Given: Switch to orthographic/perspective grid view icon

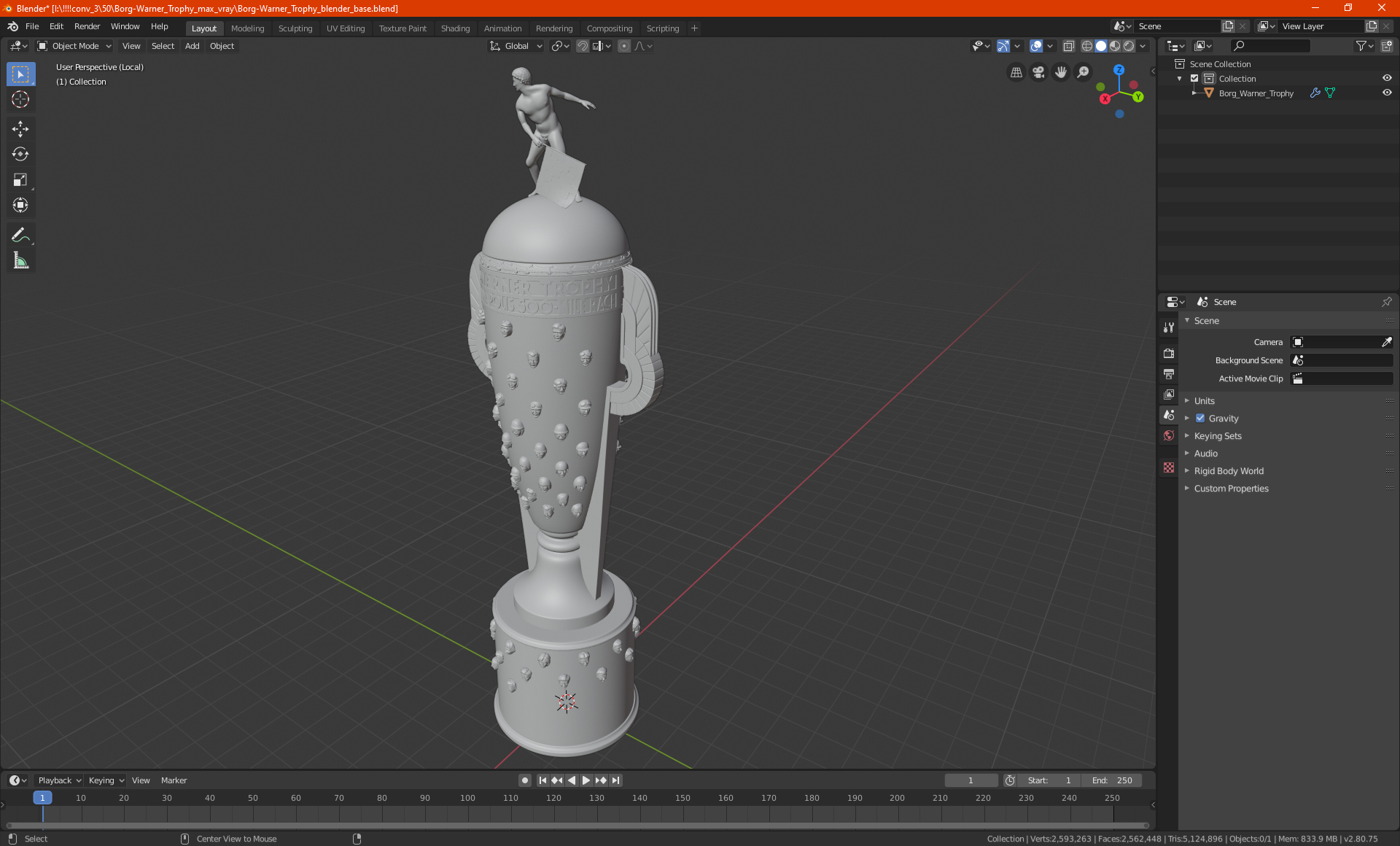Looking at the screenshot, I should (x=1016, y=72).
